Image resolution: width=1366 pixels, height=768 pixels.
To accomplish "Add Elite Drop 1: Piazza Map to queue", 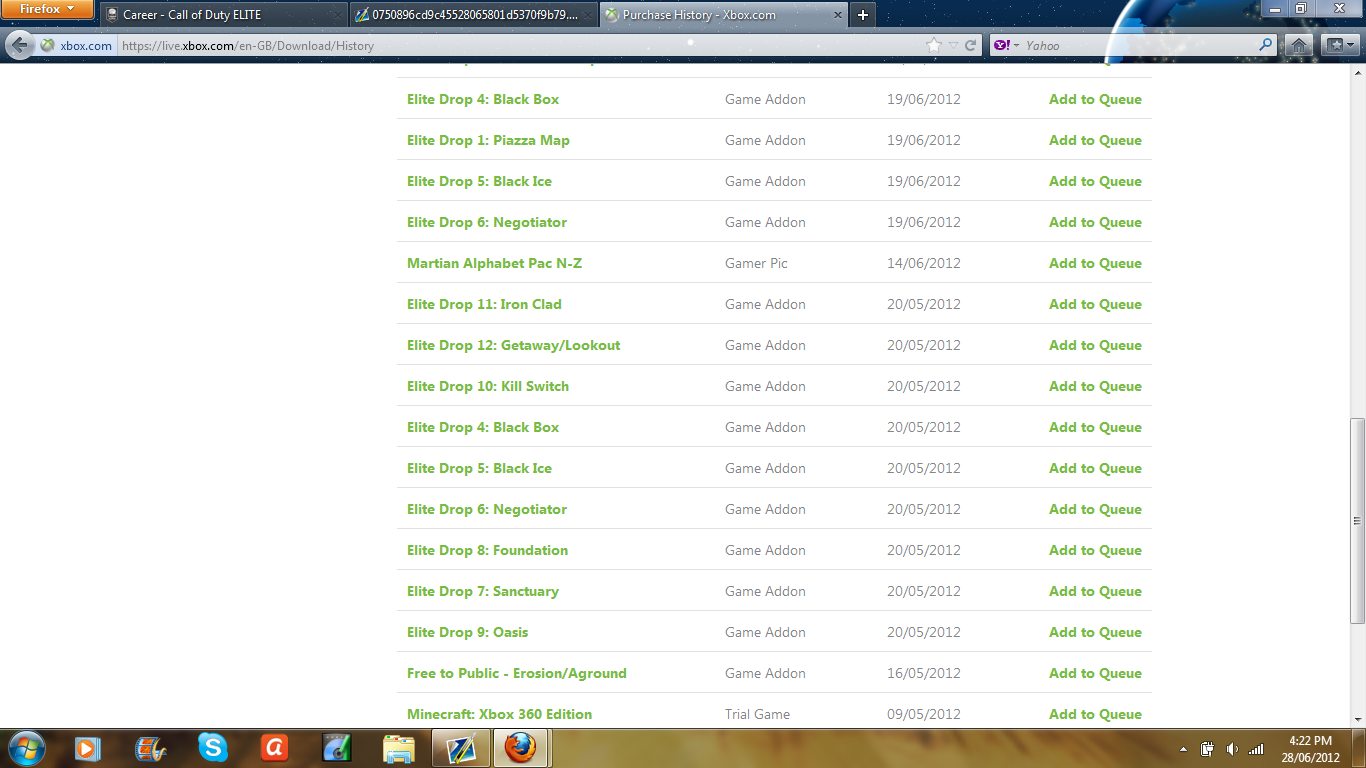I will tap(1095, 140).
